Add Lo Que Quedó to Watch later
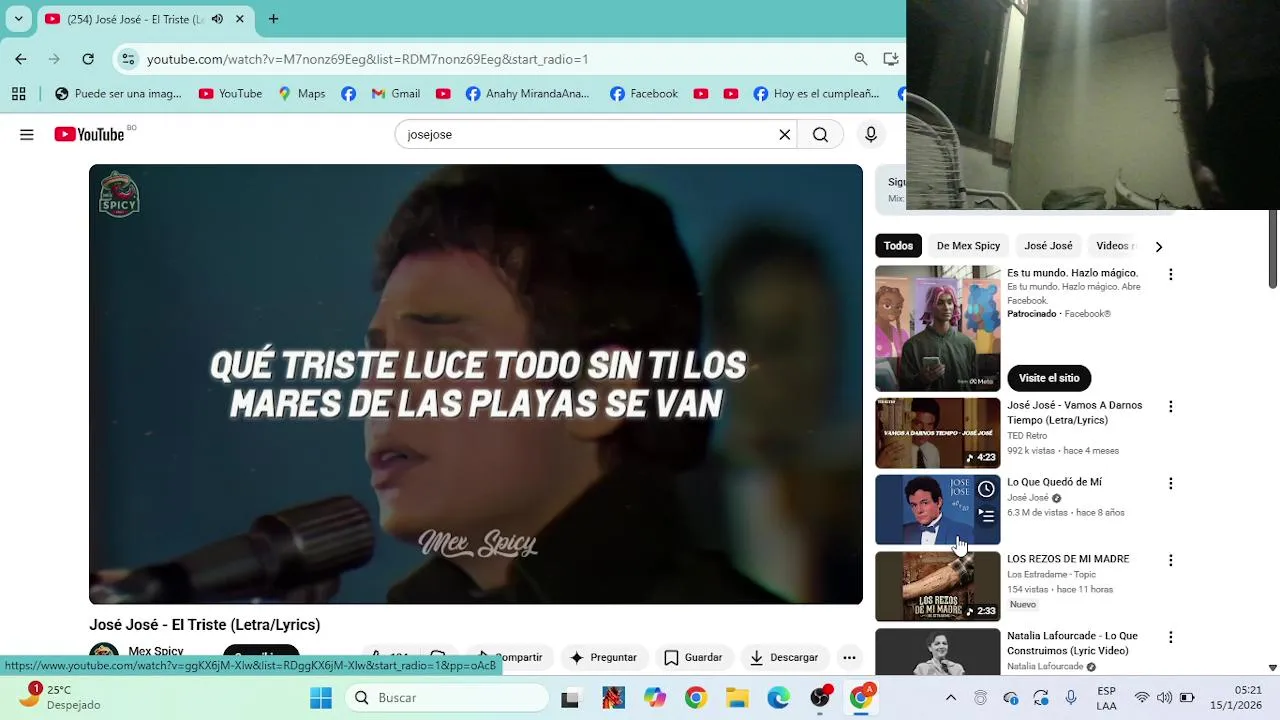The width and height of the screenshot is (1280, 720). (986, 489)
